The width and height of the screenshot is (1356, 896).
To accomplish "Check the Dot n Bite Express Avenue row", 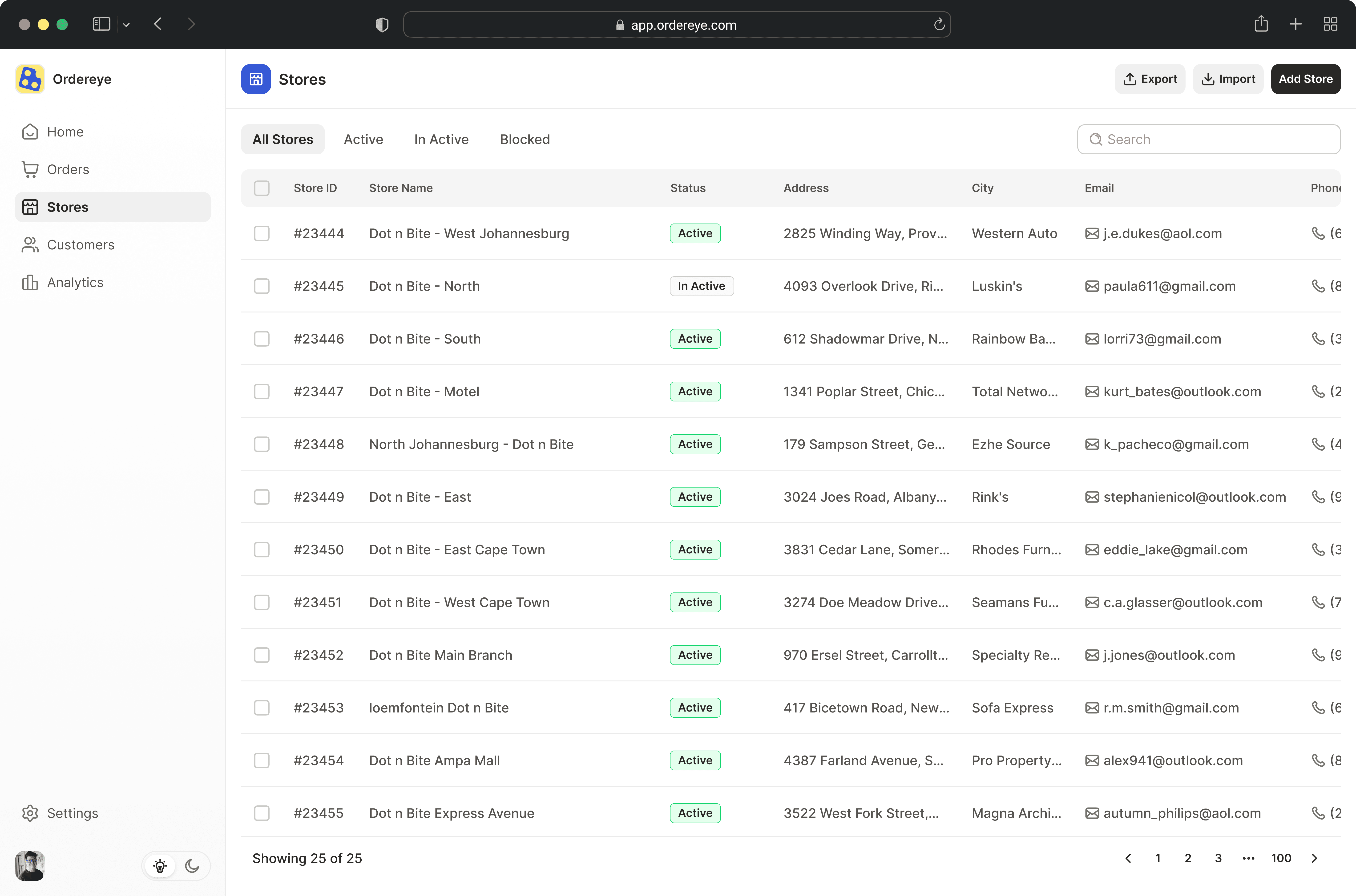I will point(262,813).
